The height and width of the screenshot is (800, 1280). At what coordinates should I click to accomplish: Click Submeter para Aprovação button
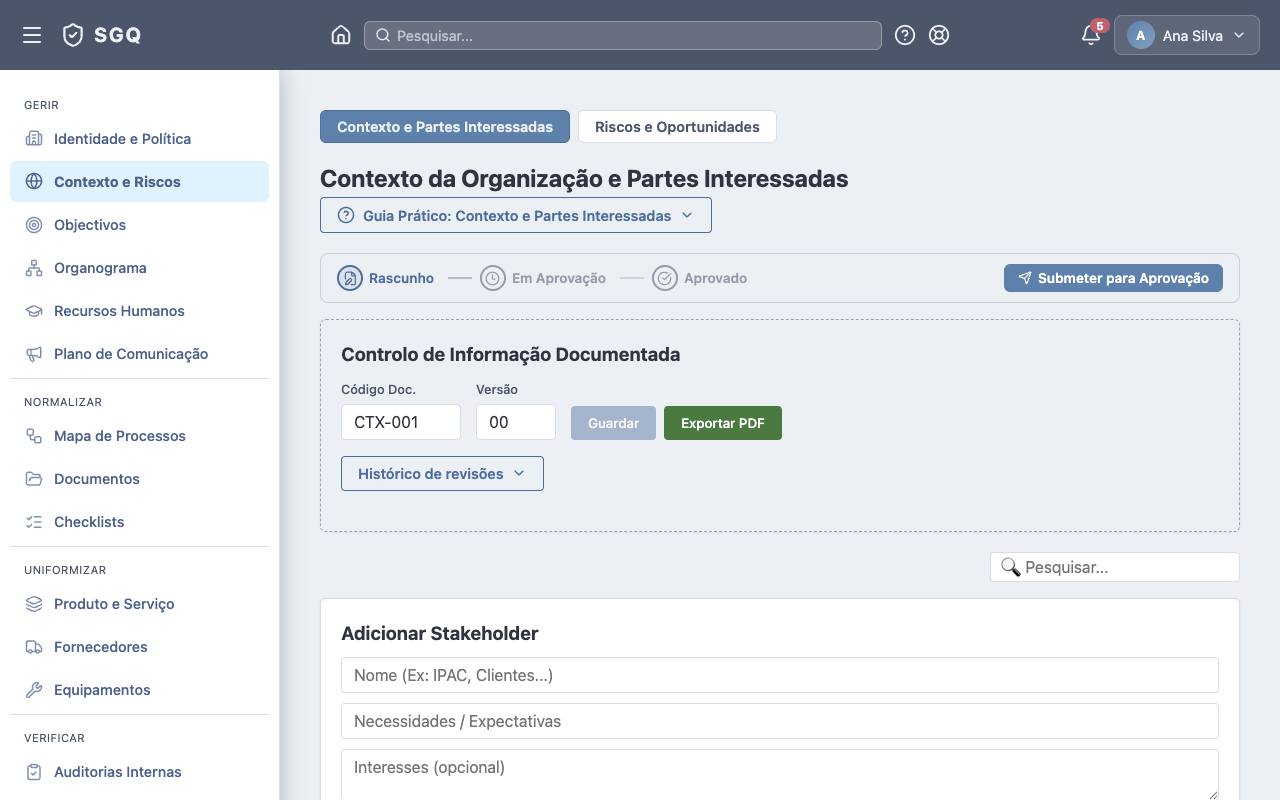pos(1113,278)
